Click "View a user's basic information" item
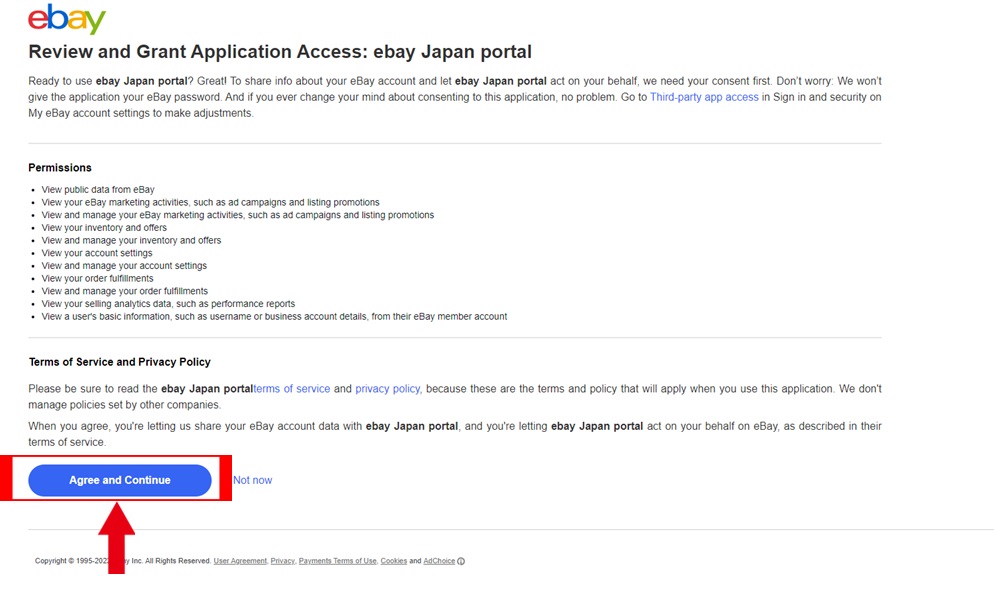Screen dimensions: 994x598 click(274, 316)
